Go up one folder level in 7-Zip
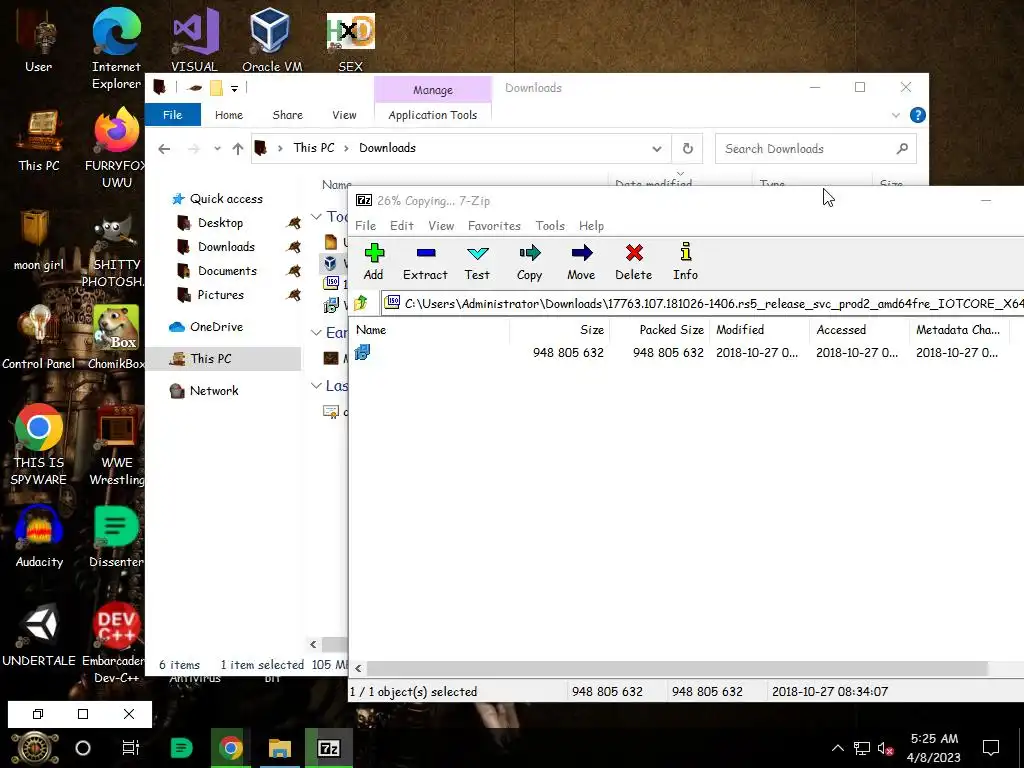Image resolution: width=1024 pixels, height=768 pixels. (361, 303)
